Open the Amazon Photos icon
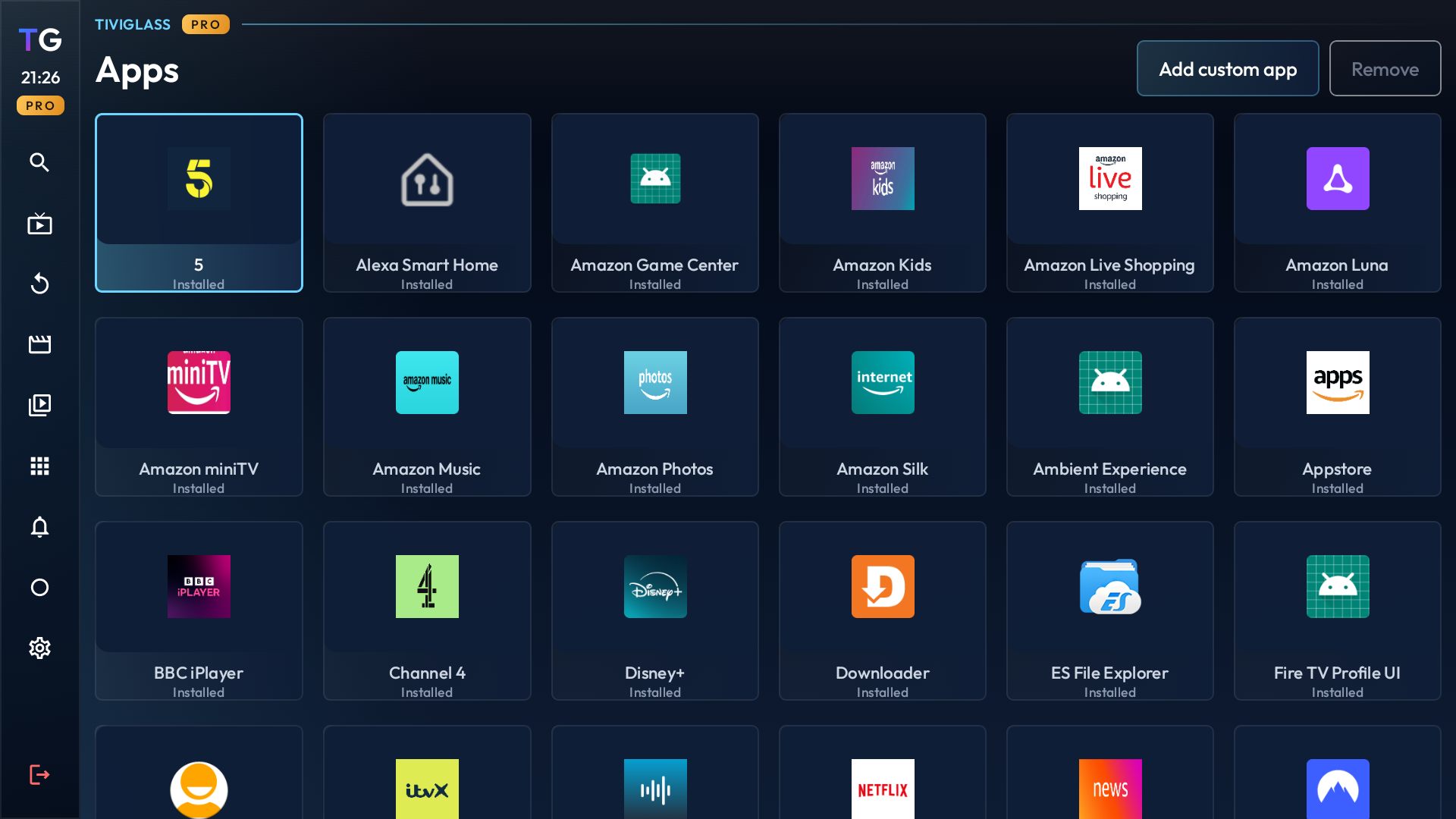This screenshot has height=819, width=1456. point(655,382)
